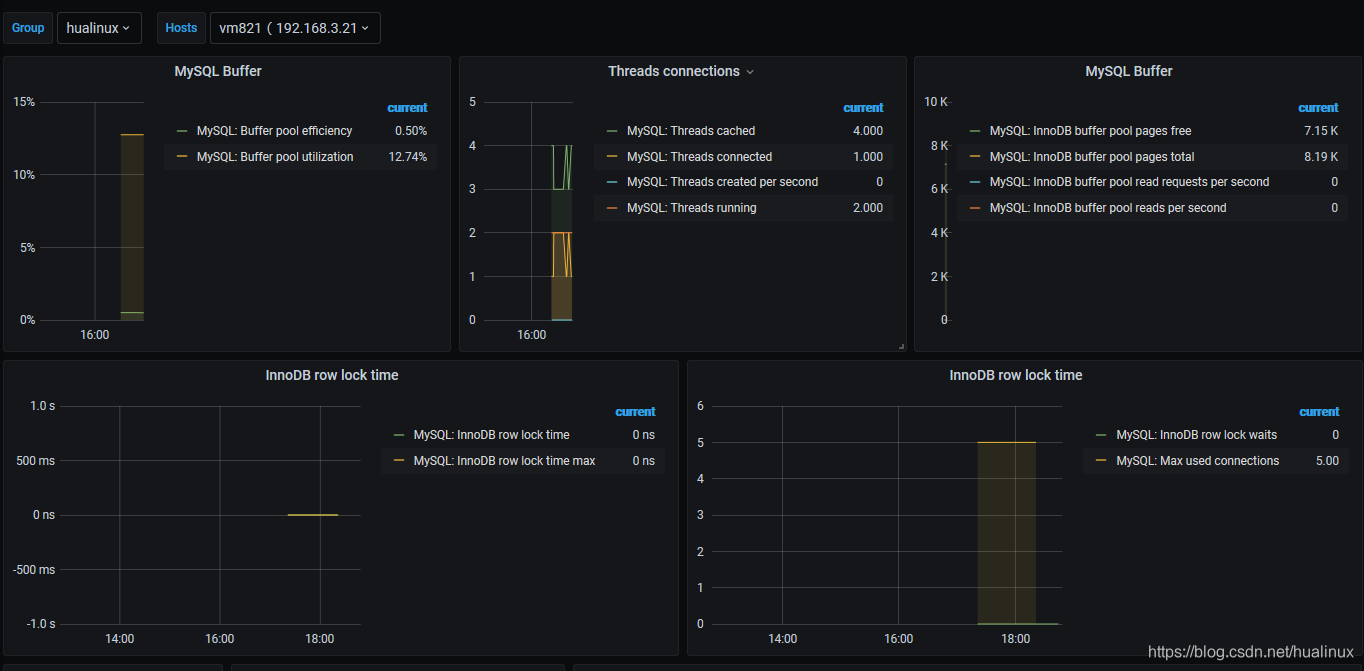Click Threads running color line swatch

pyautogui.click(x=612, y=208)
